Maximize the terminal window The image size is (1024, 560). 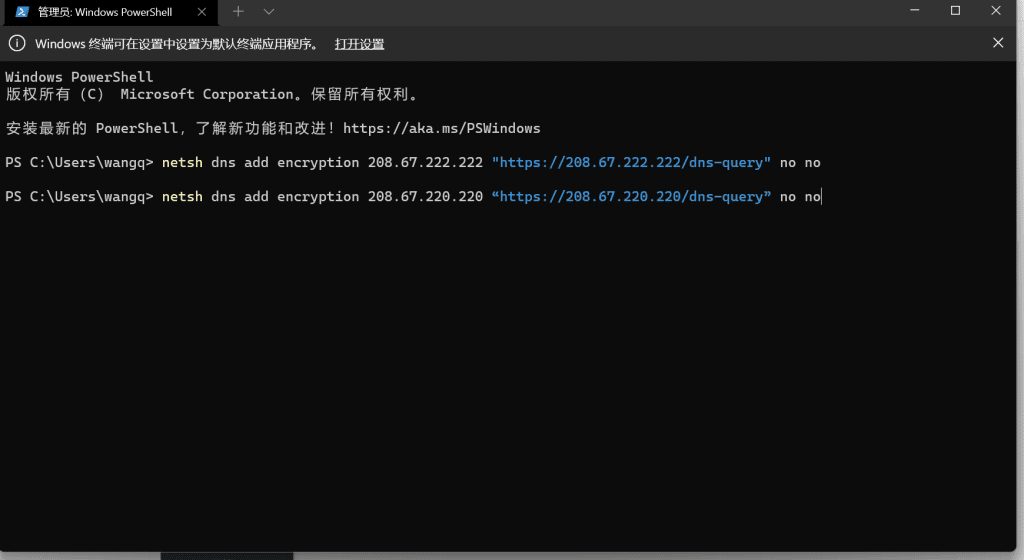coord(955,11)
